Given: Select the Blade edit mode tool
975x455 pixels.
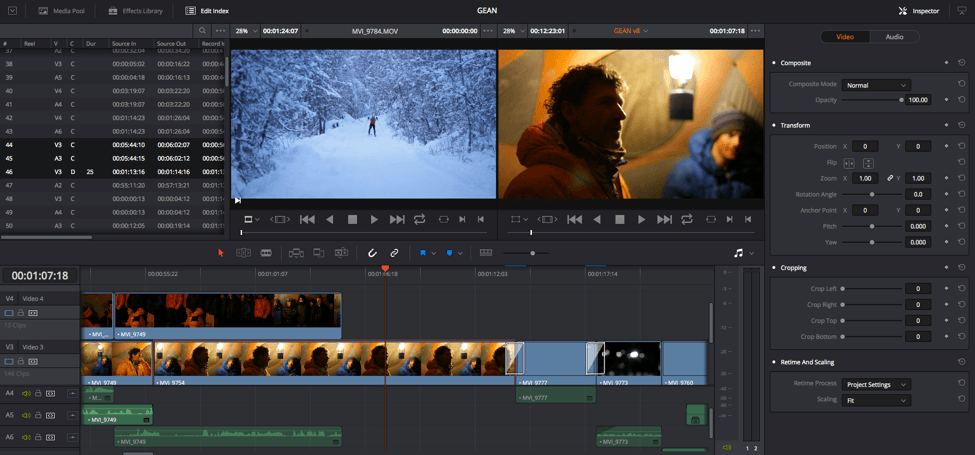Looking at the screenshot, I should (x=266, y=253).
